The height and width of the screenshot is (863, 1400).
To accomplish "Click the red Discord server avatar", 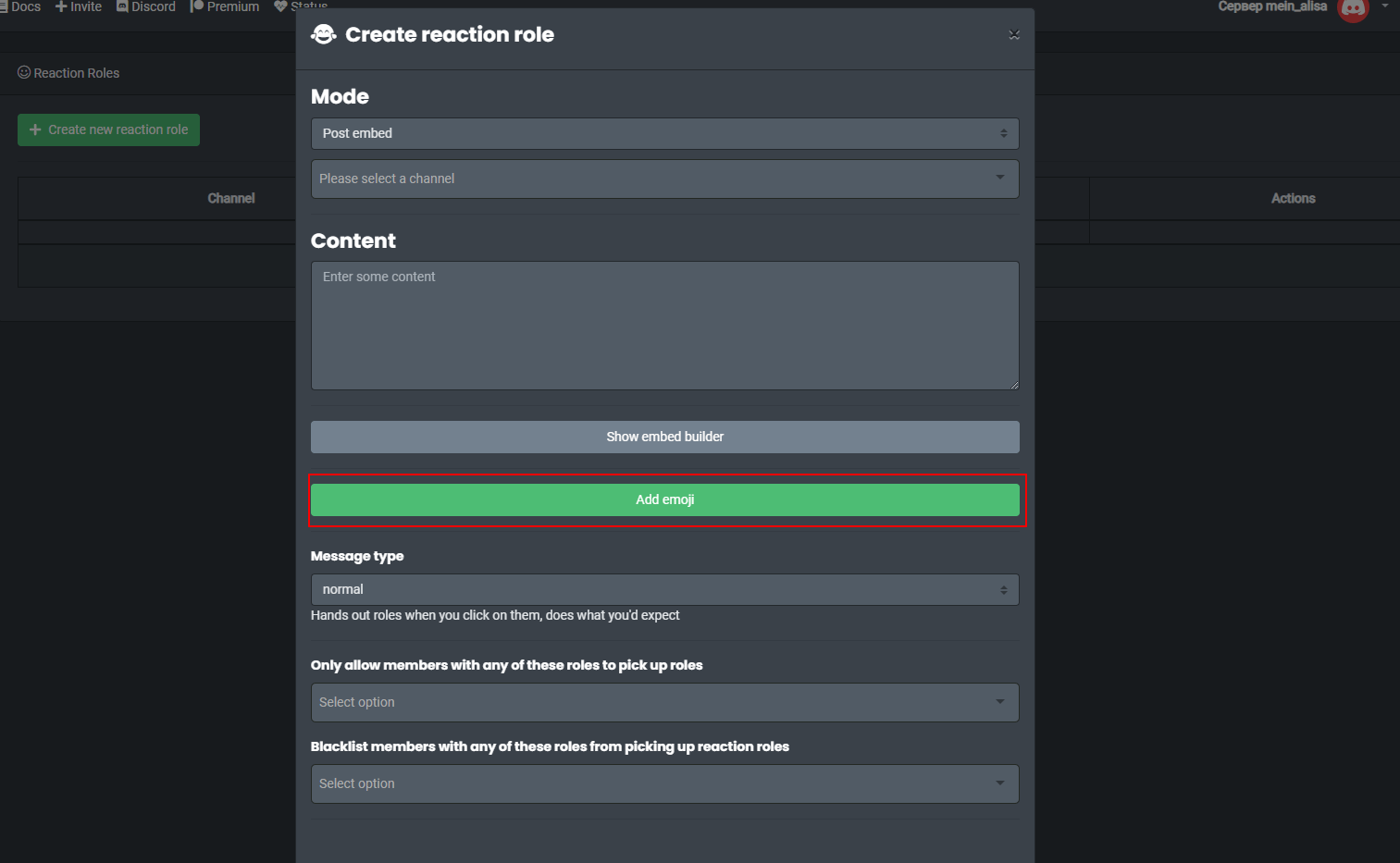I will (1353, 8).
